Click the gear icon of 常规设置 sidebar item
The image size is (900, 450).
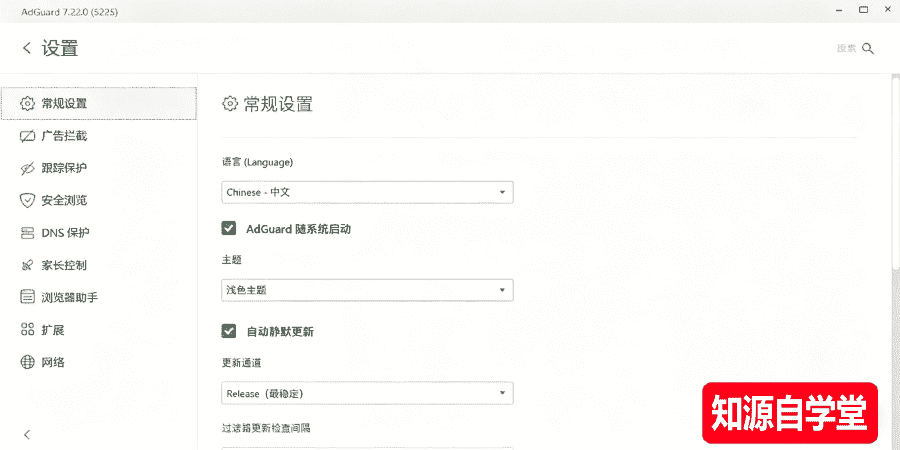(x=28, y=104)
